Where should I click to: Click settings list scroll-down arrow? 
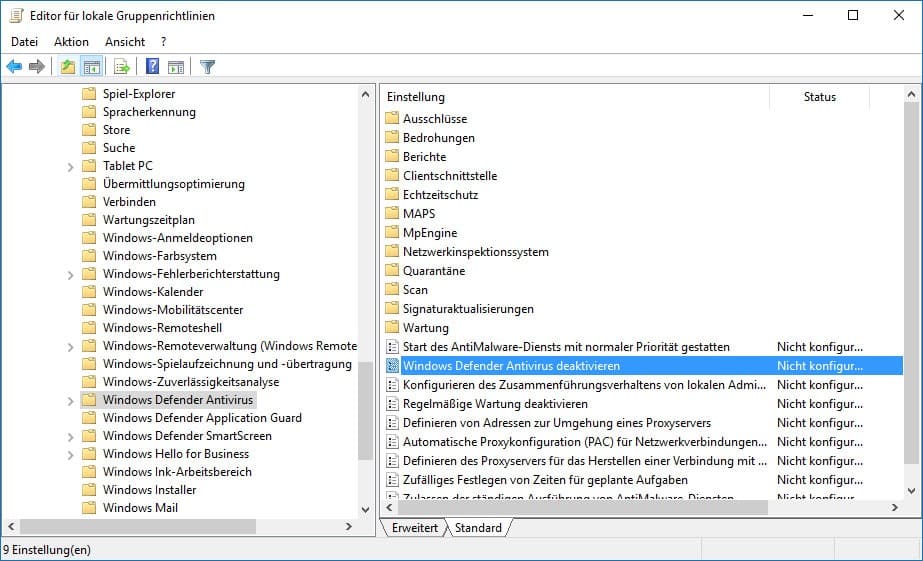pos(911,490)
